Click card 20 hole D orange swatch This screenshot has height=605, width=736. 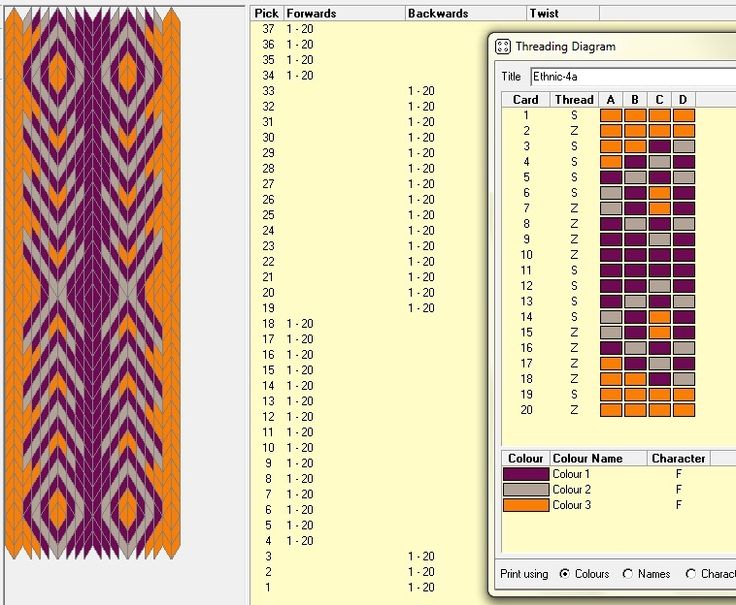[683, 410]
